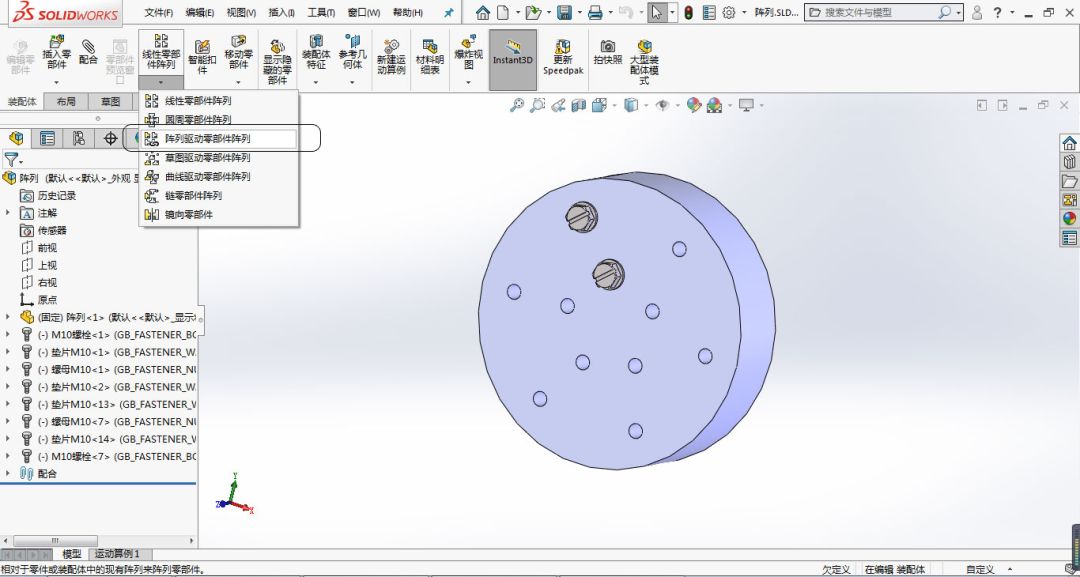Open Insert Component dropdown arrow
The width and height of the screenshot is (1080, 577).
click(x=56, y=82)
